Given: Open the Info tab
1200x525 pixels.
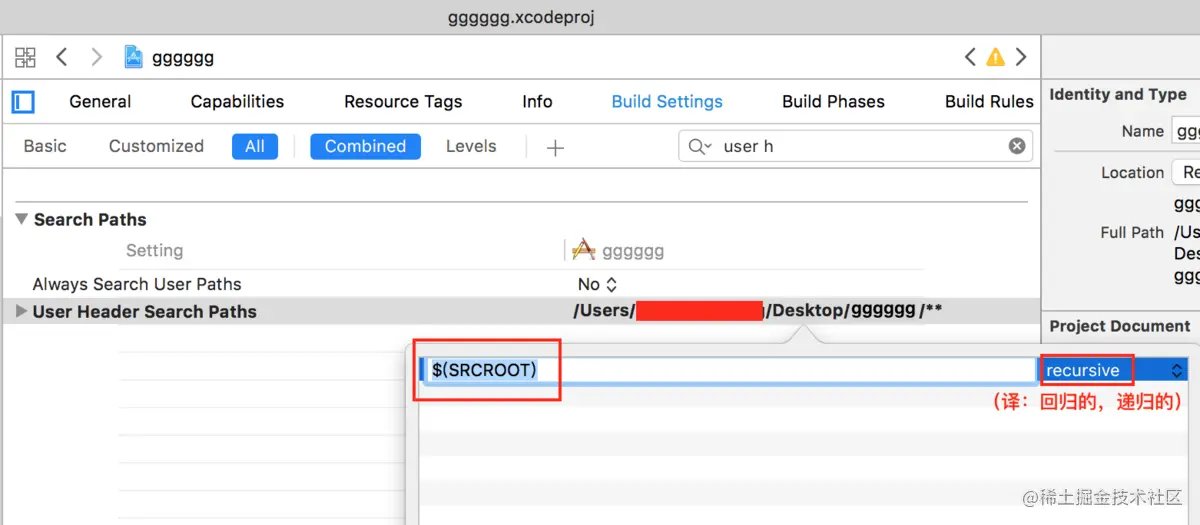Looking at the screenshot, I should (x=537, y=101).
